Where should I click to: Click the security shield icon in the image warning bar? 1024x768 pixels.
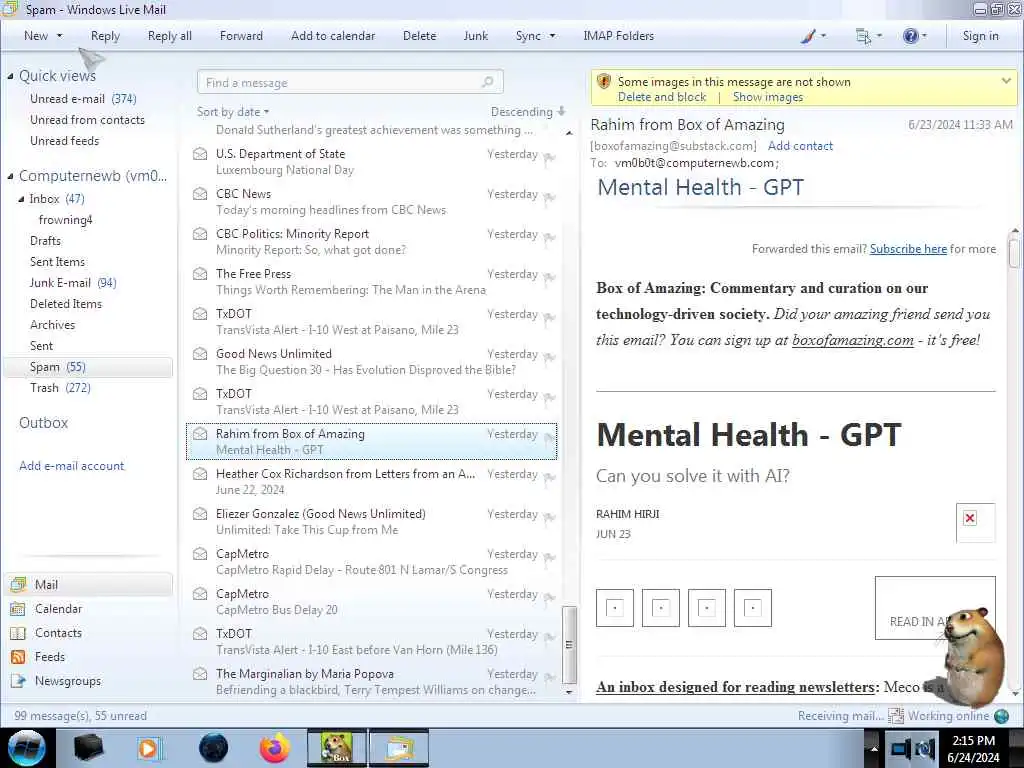pyautogui.click(x=604, y=82)
